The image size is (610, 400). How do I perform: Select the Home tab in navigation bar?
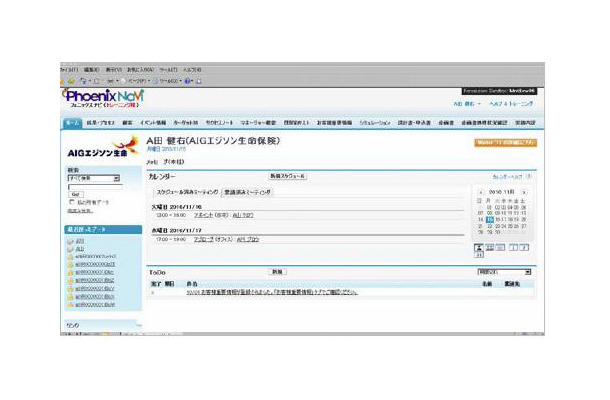click(x=72, y=122)
